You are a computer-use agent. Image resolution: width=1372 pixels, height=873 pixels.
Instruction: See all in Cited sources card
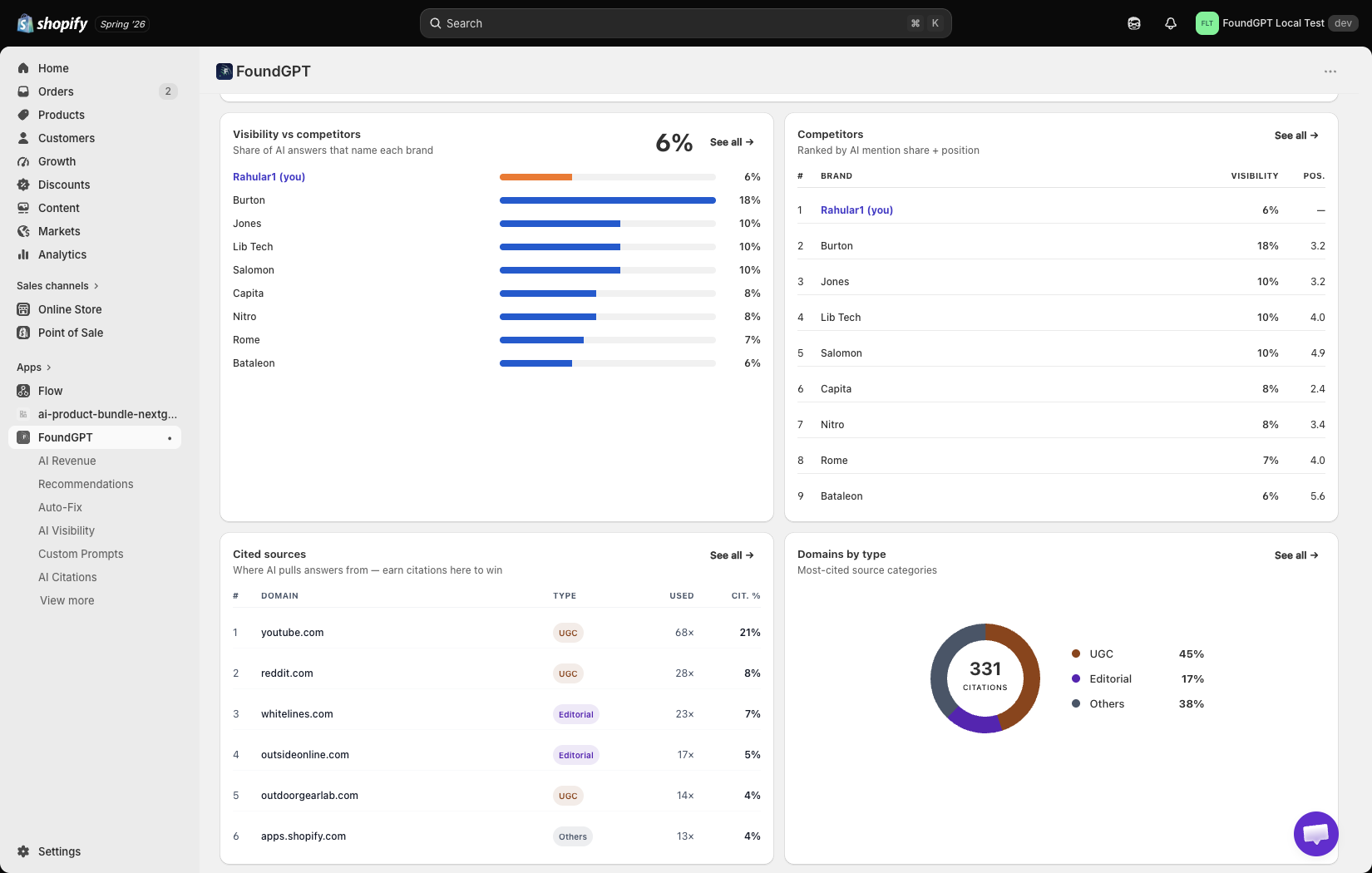(x=732, y=555)
